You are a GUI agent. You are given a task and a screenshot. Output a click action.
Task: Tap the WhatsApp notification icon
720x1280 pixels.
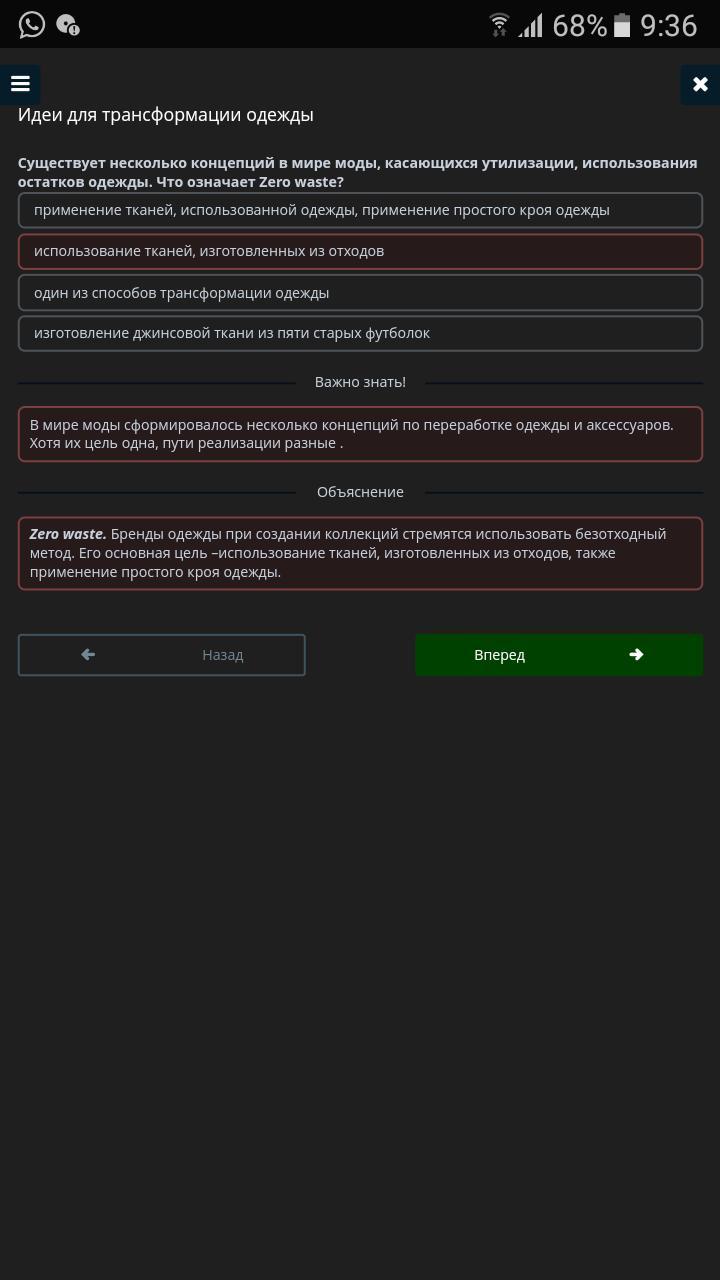click(x=32, y=24)
